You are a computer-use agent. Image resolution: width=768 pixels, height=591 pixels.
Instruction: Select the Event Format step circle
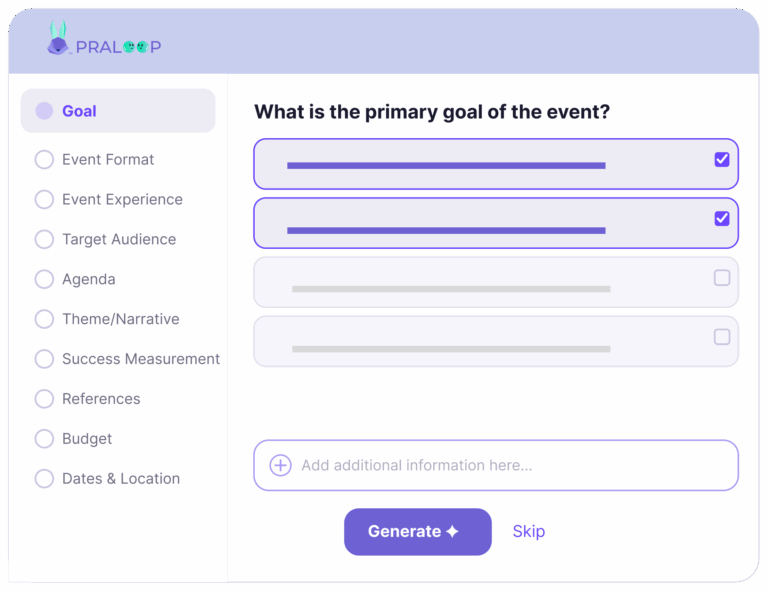pyautogui.click(x=44, y=160)
